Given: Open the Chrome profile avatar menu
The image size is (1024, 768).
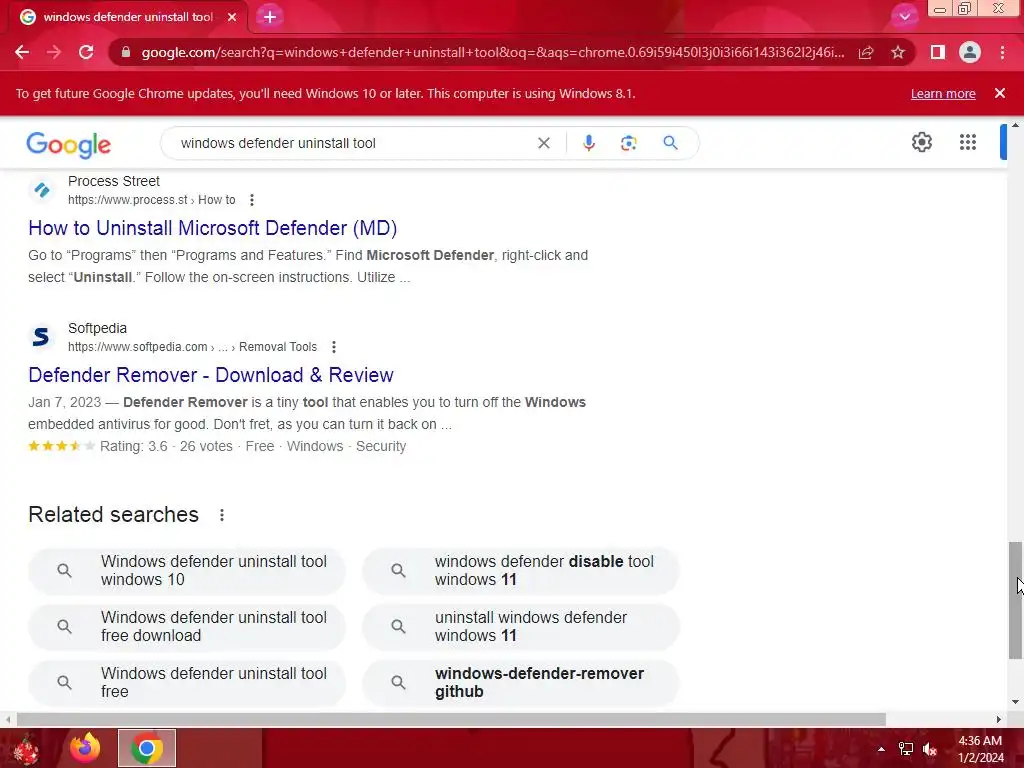Looking at the screenshot, I should click(x=970, y=52).
